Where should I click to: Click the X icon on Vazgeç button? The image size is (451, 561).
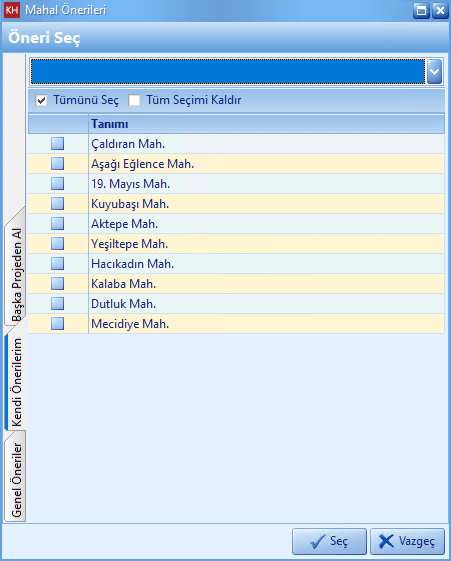click(386, 541)
